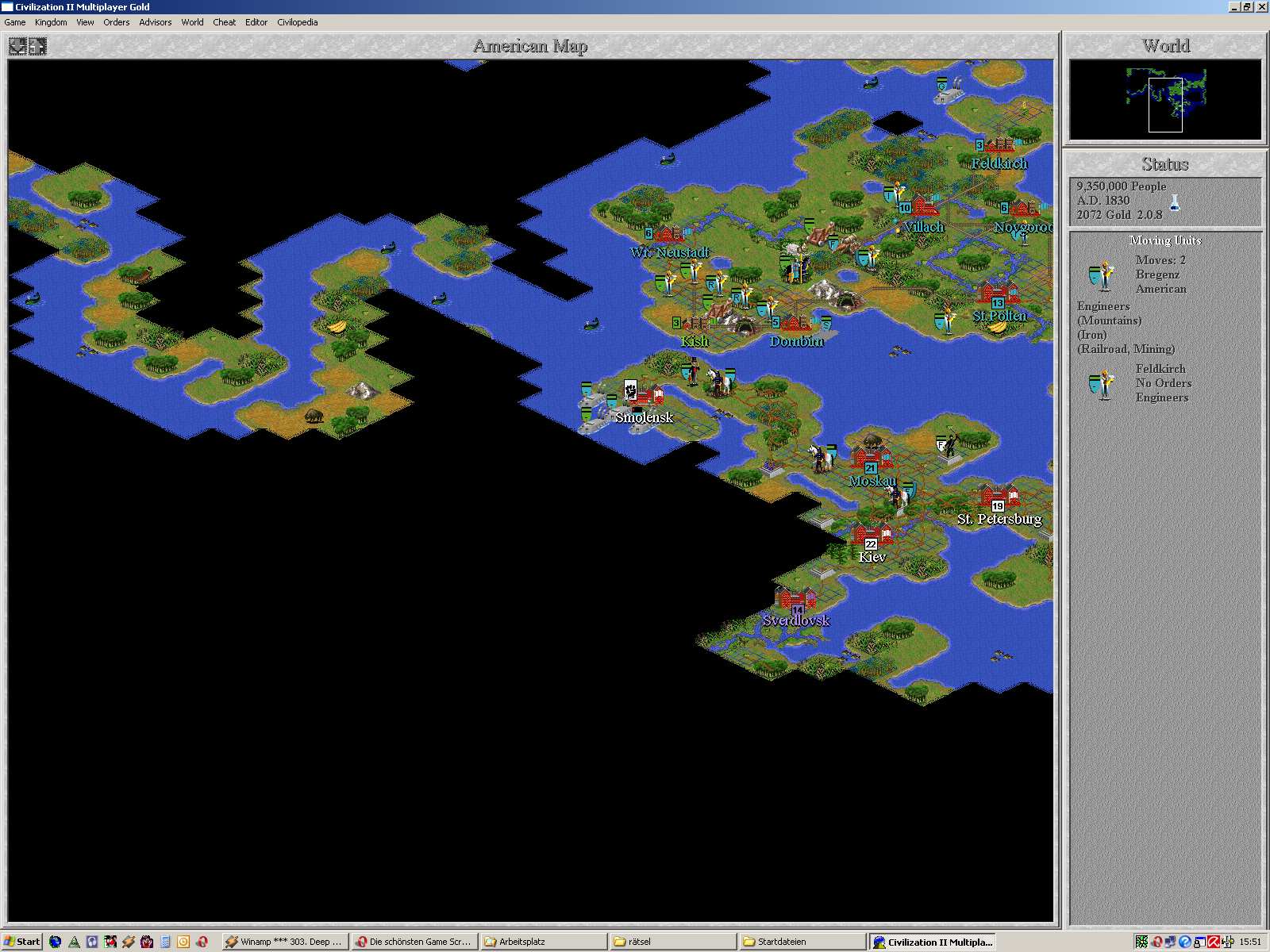
Task: Click the 'World' panel header
Action: pyautogui.click(x=1165, y=46)
